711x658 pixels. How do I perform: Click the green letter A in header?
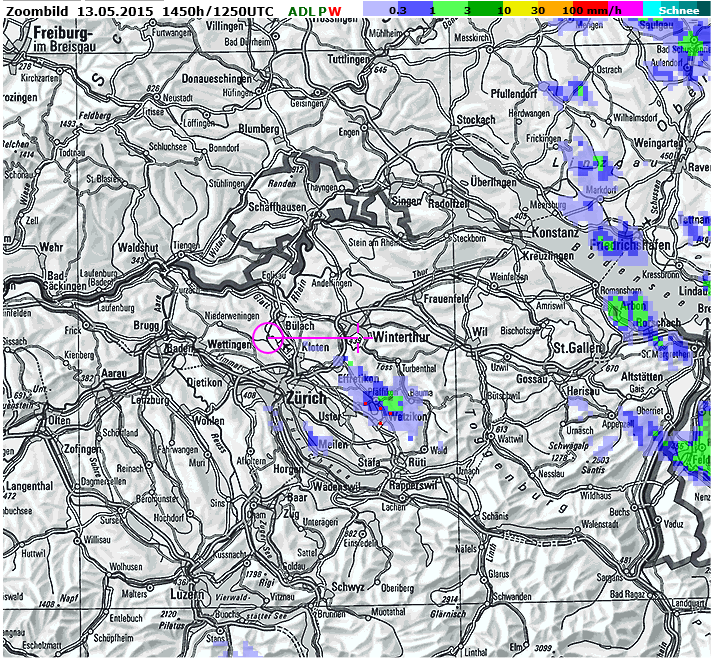pos(293,11)
